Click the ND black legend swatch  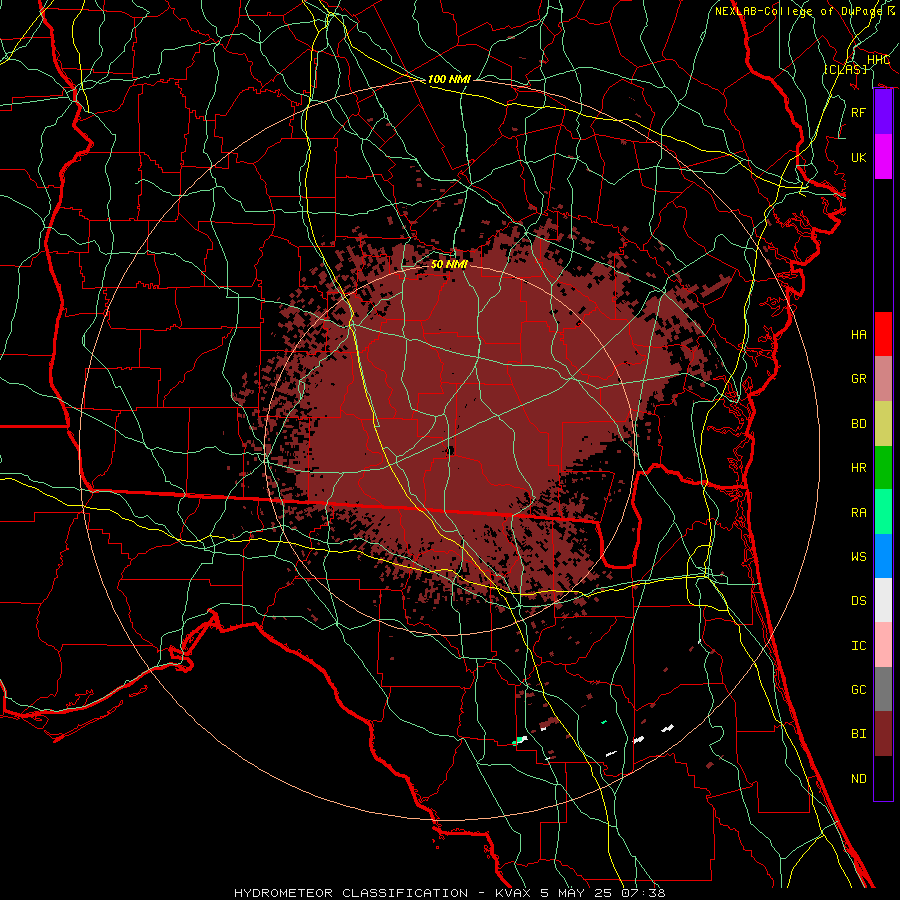(883, 778)
